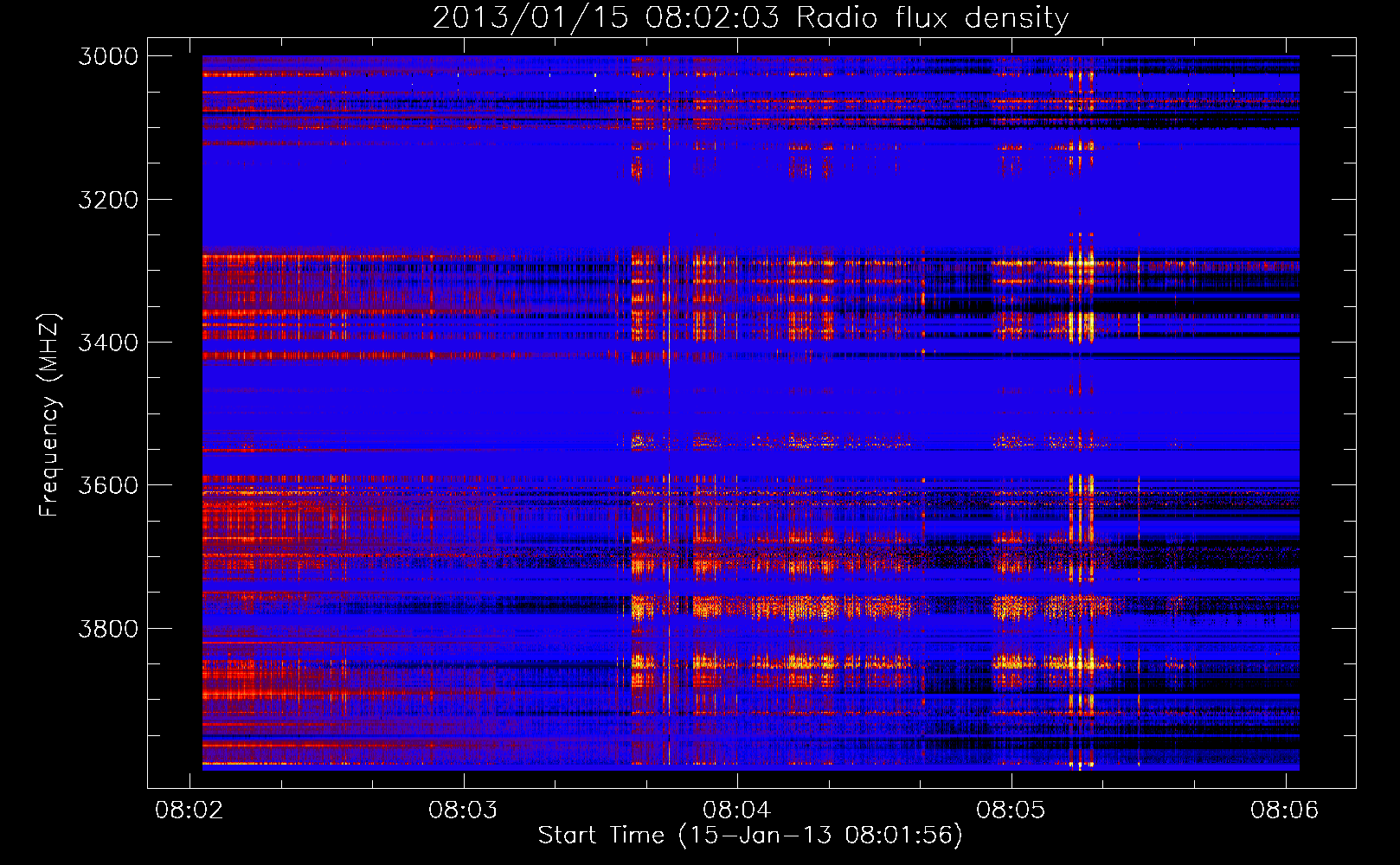Click the 3400 frequency tick label
This screenshot has height=865, width=1400.
click(108, 343)
